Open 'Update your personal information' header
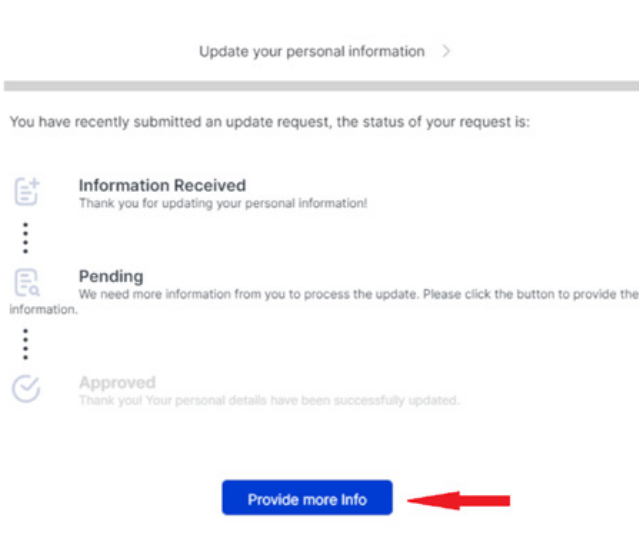Screen dimensions: 639x547 click(x=311, y=51)
